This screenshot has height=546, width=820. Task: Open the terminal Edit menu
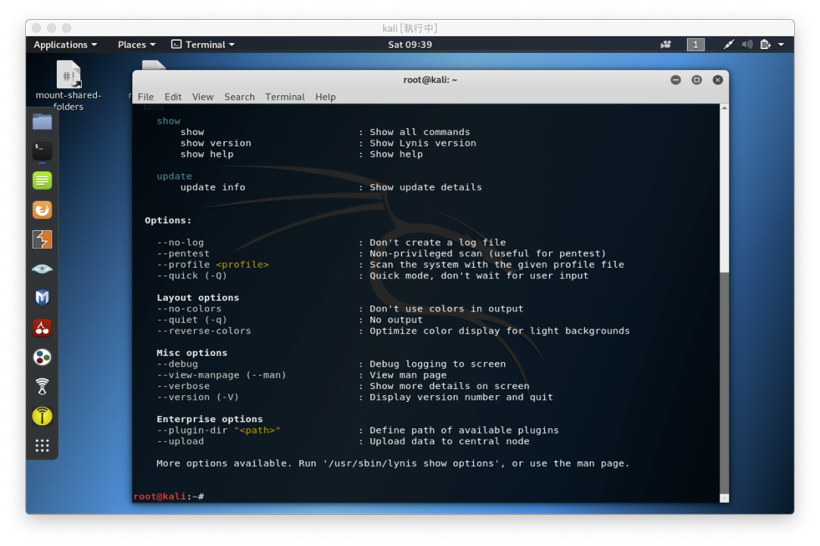coord(173,97)
